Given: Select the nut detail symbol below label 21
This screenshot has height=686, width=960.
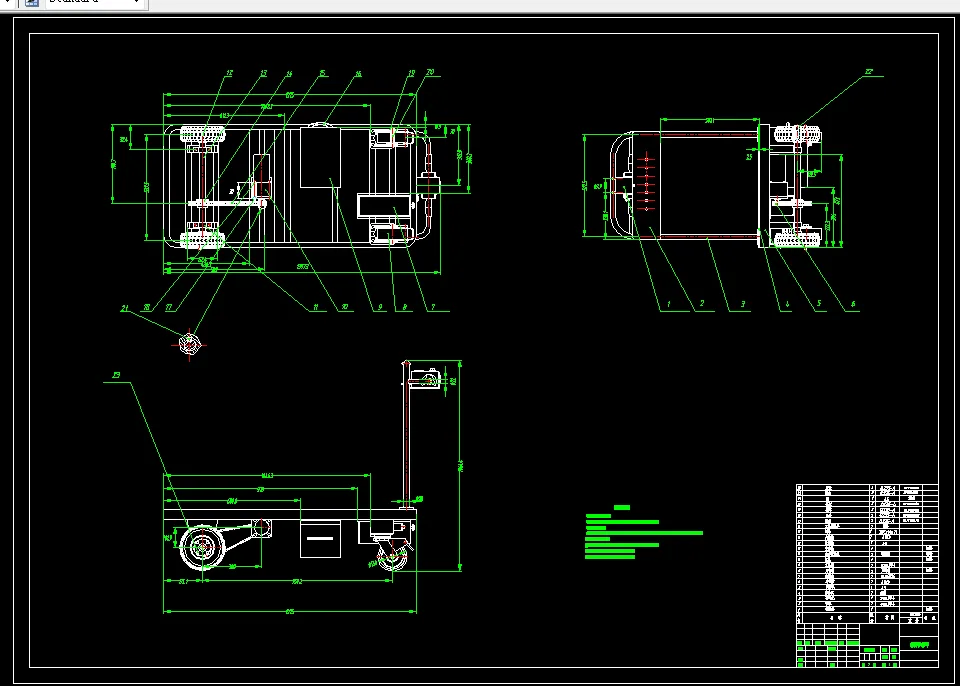Looking at the screenshot, I should click(x=189, y=345).
